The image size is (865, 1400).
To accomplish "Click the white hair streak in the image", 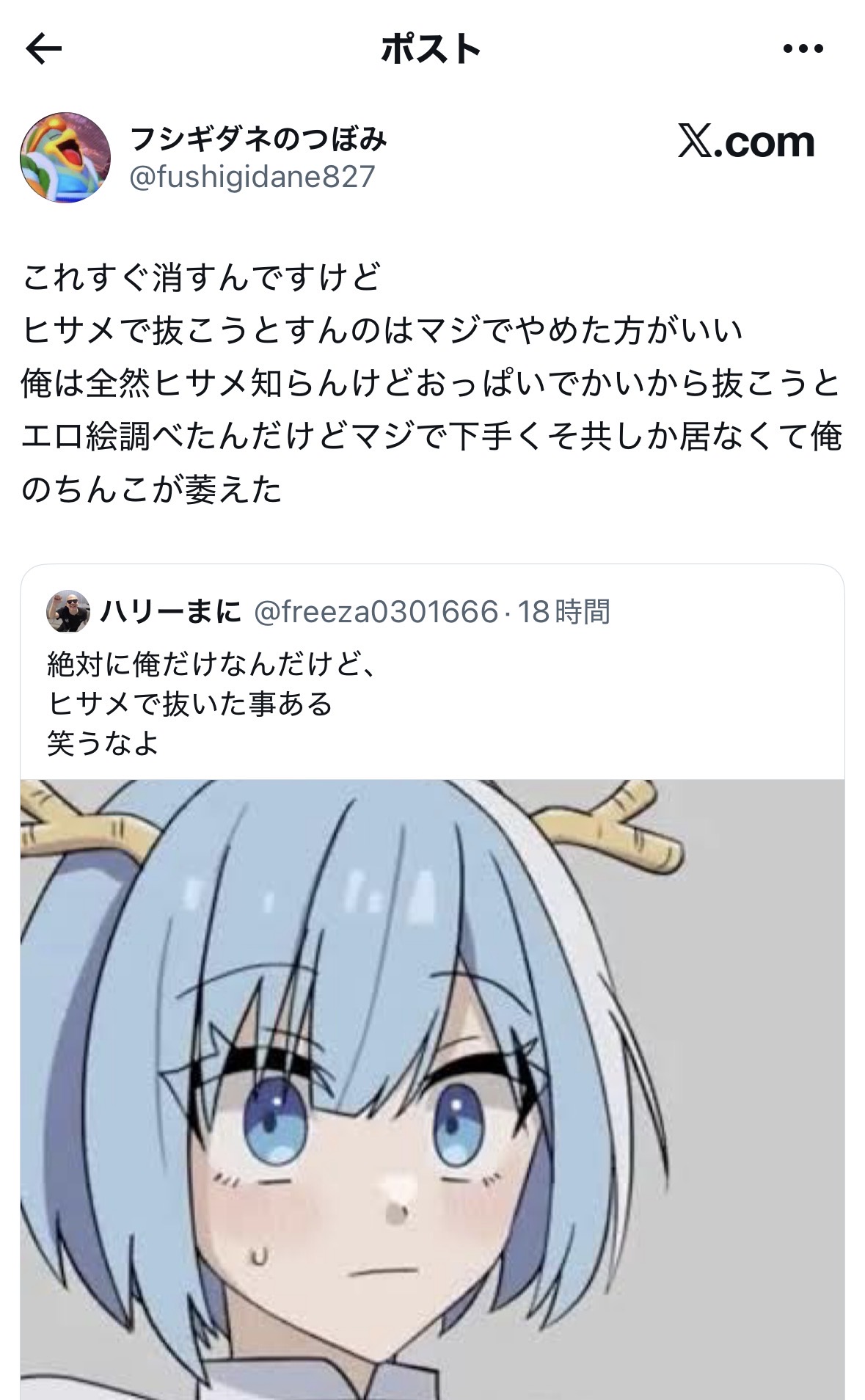I will pyautogui.click(x=587, y=1042).
